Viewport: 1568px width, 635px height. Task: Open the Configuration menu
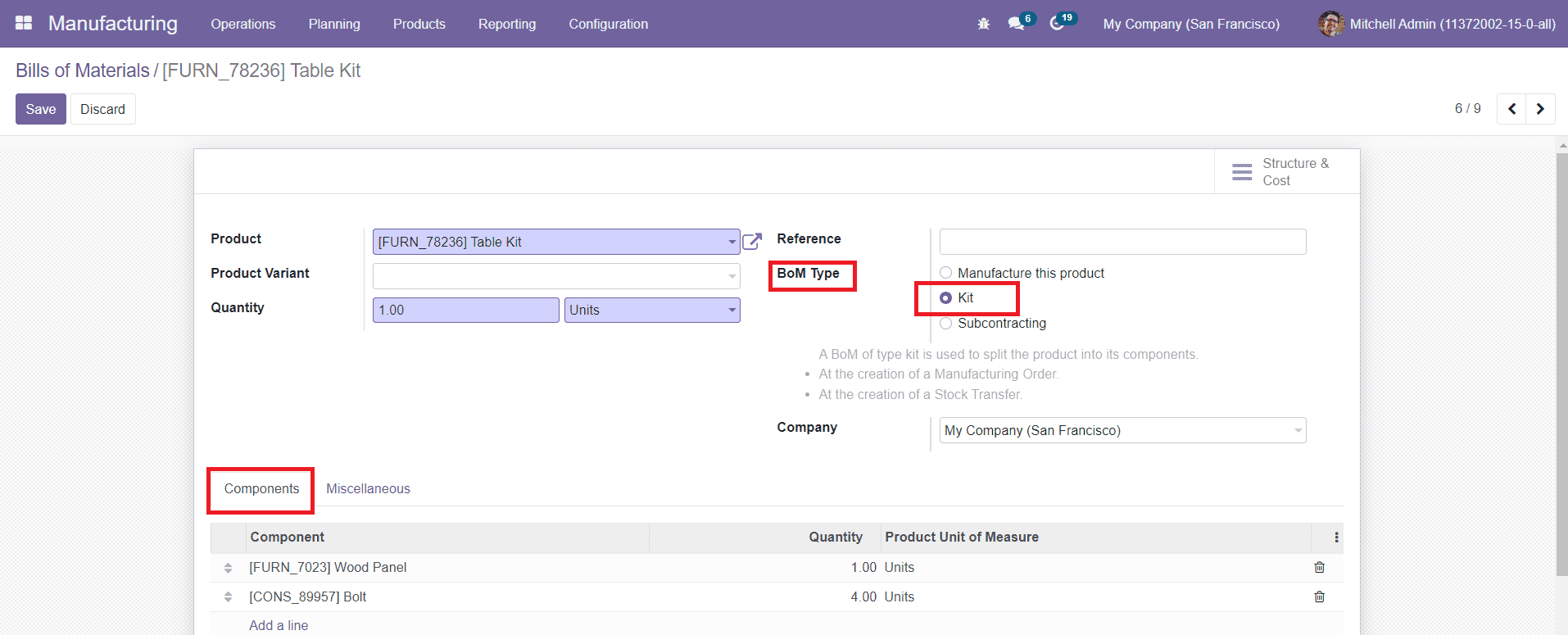click(608, 24)
